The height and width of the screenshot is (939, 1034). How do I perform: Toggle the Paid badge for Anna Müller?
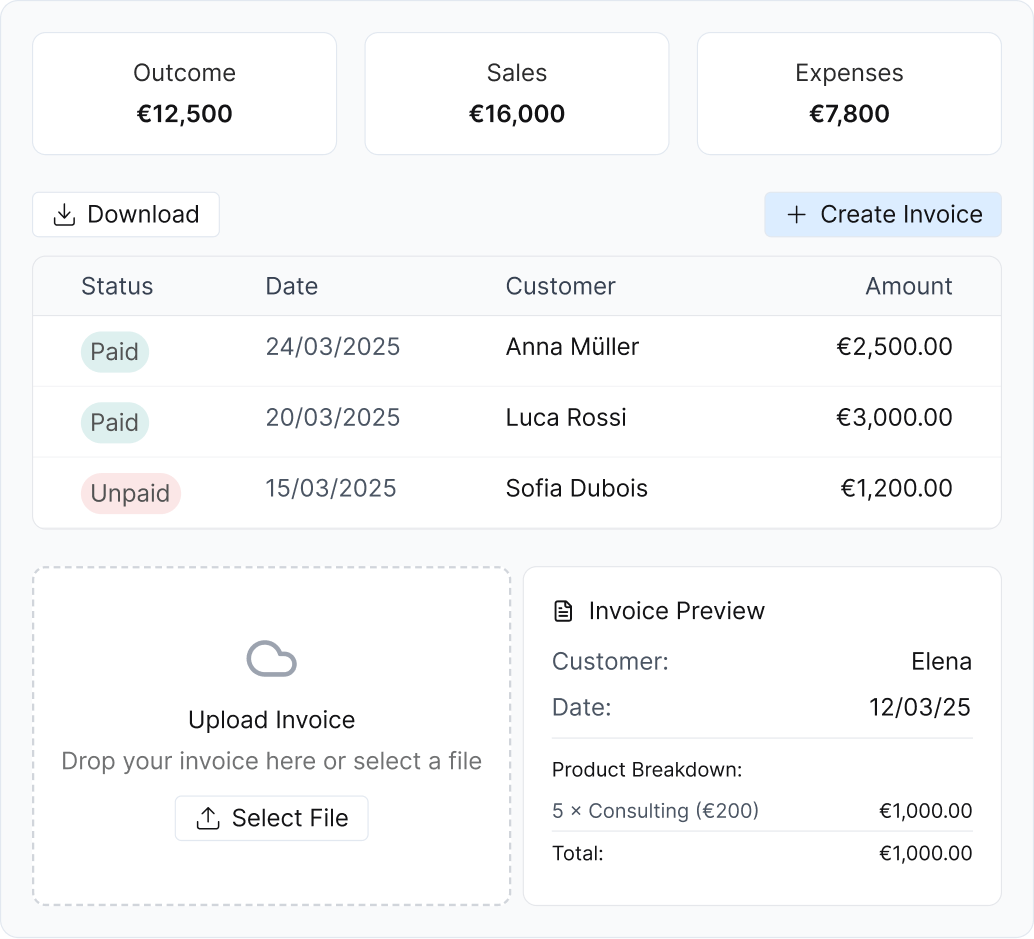pyautogui.click(x=114, y=351)
